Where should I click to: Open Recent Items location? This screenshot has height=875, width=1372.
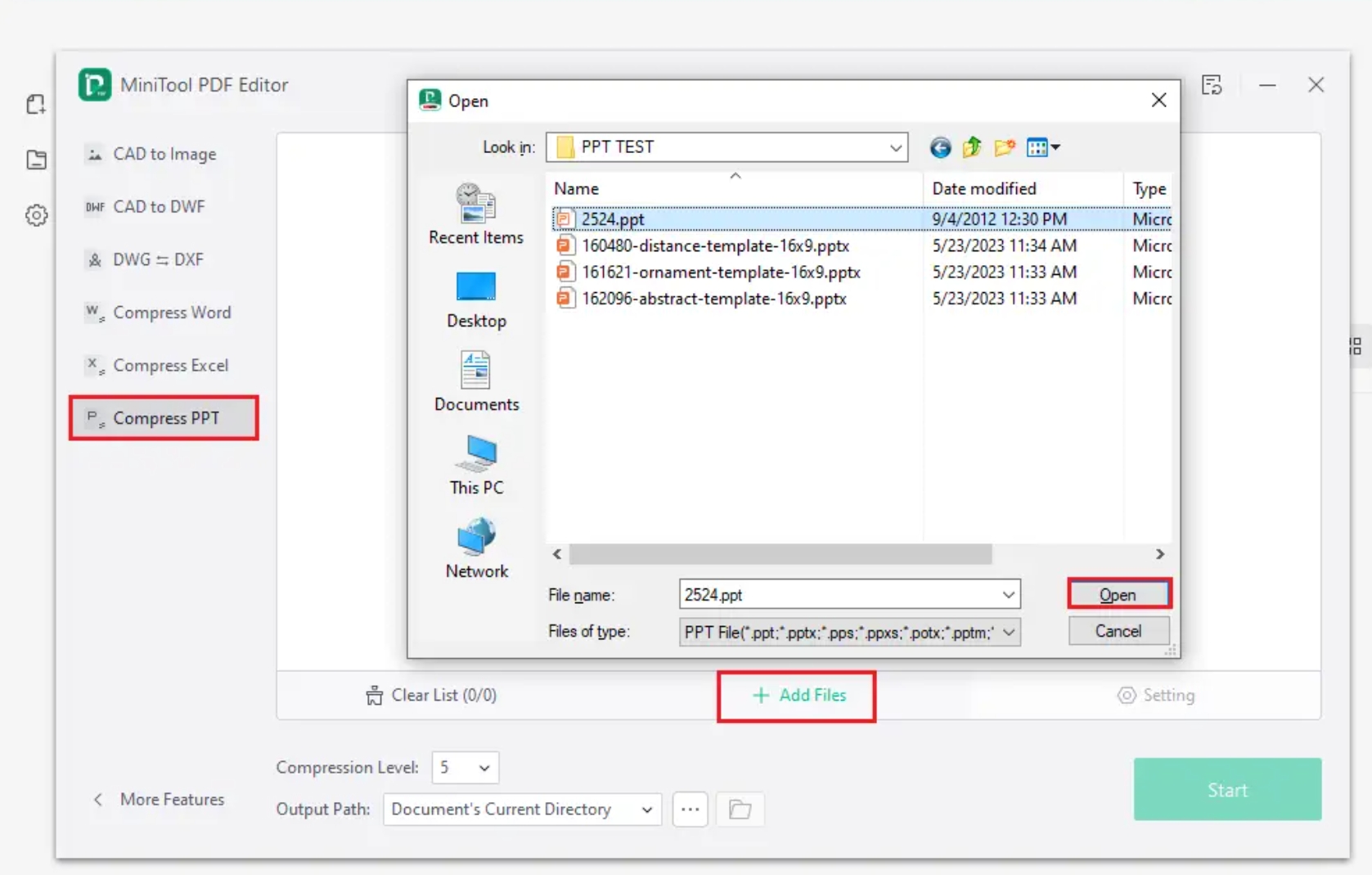point(476,214)
